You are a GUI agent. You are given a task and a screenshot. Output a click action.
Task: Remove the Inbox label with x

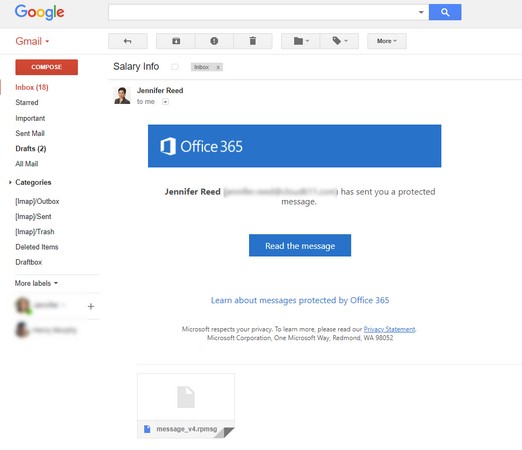click(x=218, y=67)
